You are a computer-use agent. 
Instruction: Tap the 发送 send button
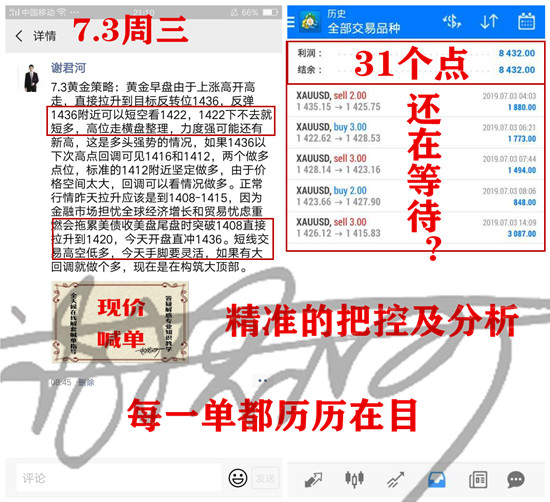[266, 478]
